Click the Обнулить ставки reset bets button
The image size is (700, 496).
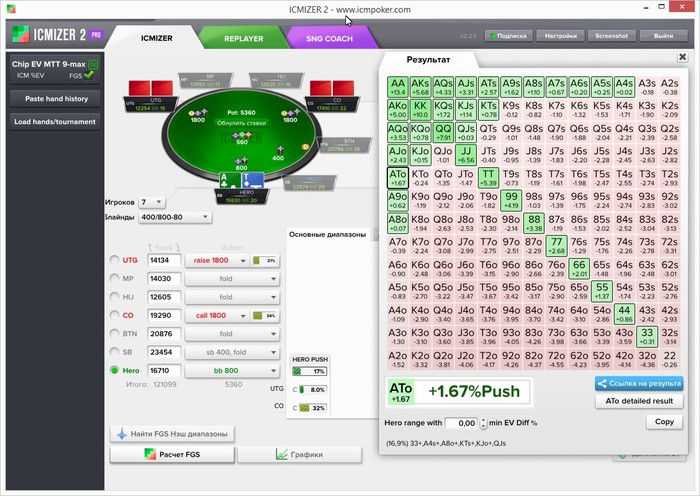click(242, 123)
